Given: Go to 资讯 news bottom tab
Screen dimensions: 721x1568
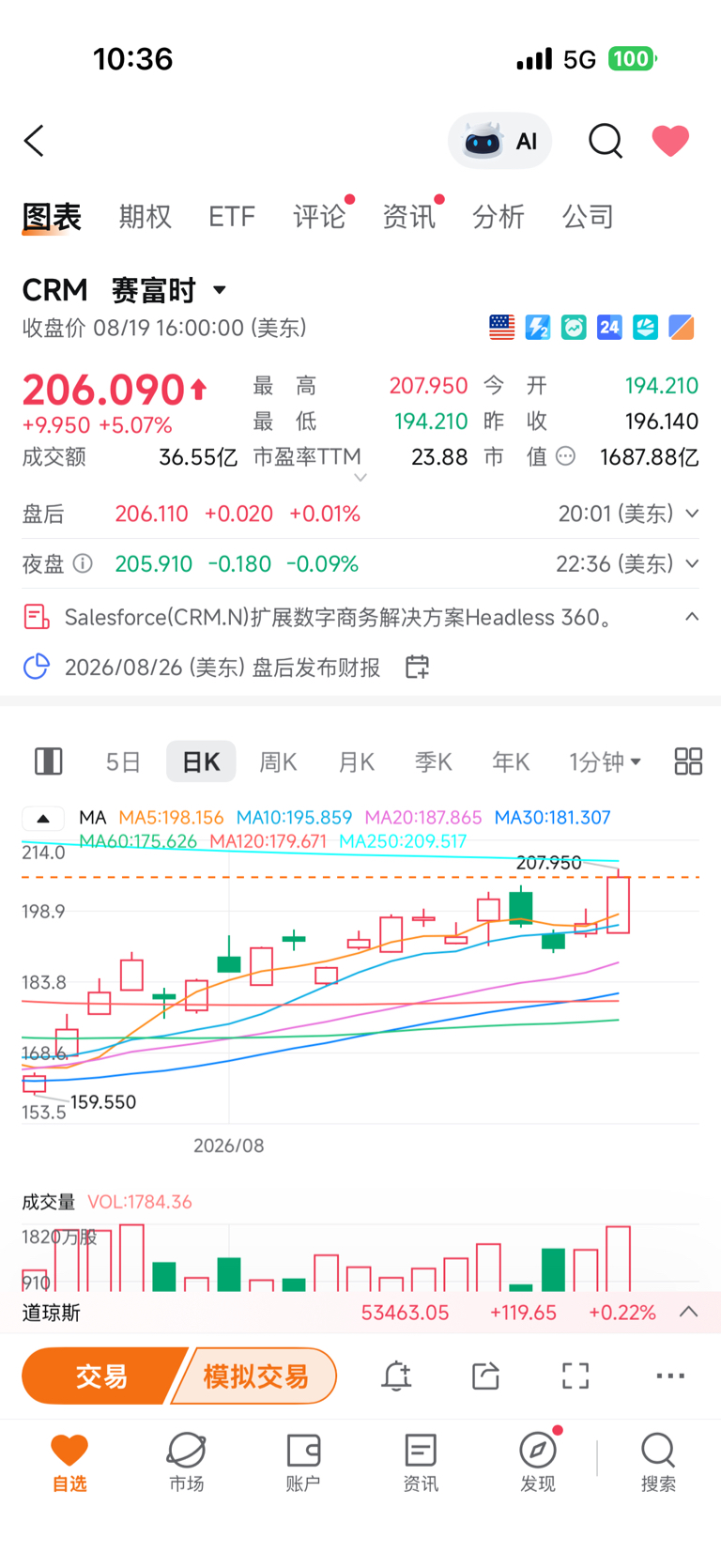Looking at the screenshot, I should 420,1463.
